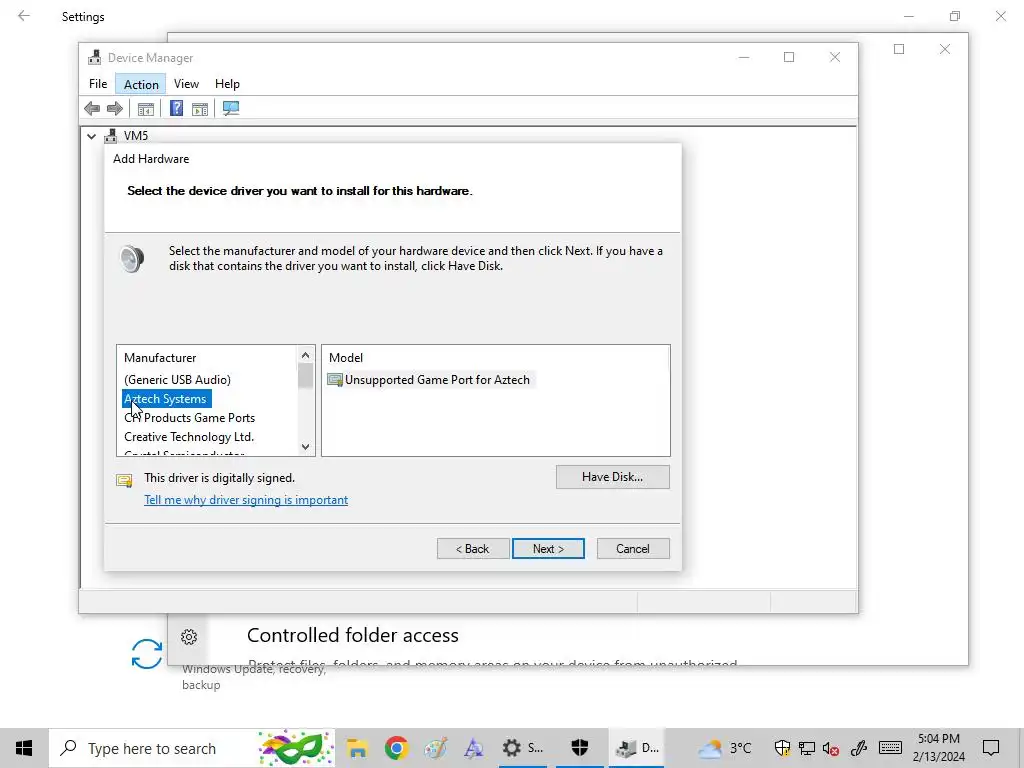
Task: Select Creative Technology Ltd. manufacturer
Action: coord(189,436)
